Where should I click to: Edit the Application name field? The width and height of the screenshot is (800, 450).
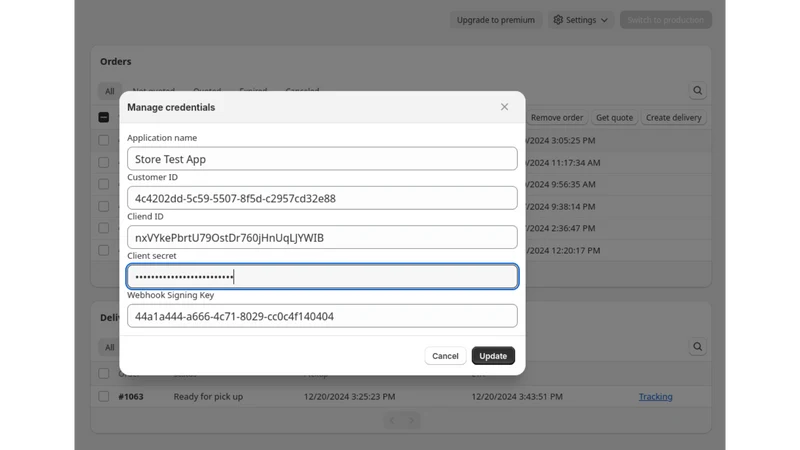tap(322, 159)
